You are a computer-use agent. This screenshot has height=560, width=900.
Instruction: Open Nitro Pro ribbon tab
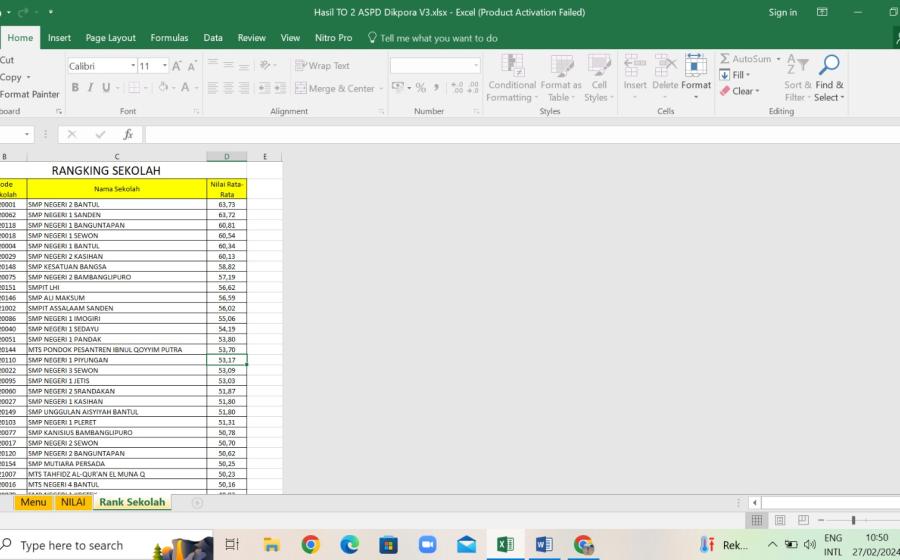(333, 38)
